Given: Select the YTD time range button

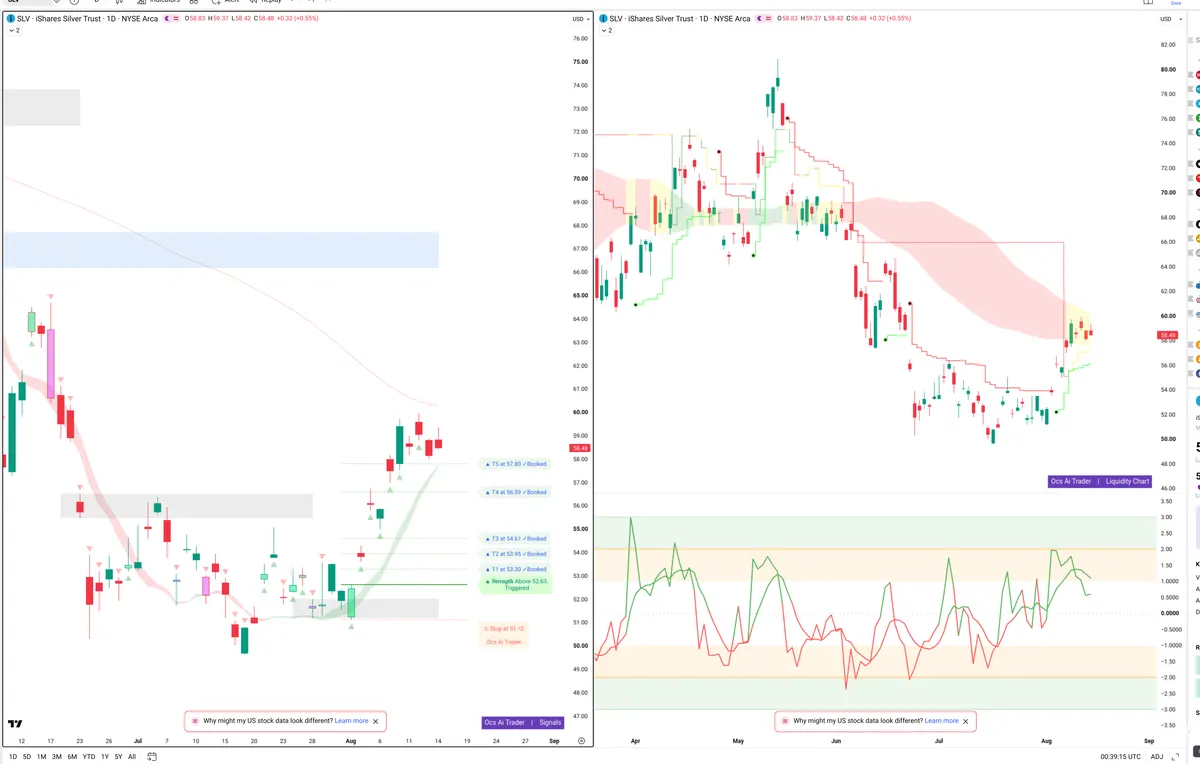Looking at the screenshot, I should pos(89,756).
